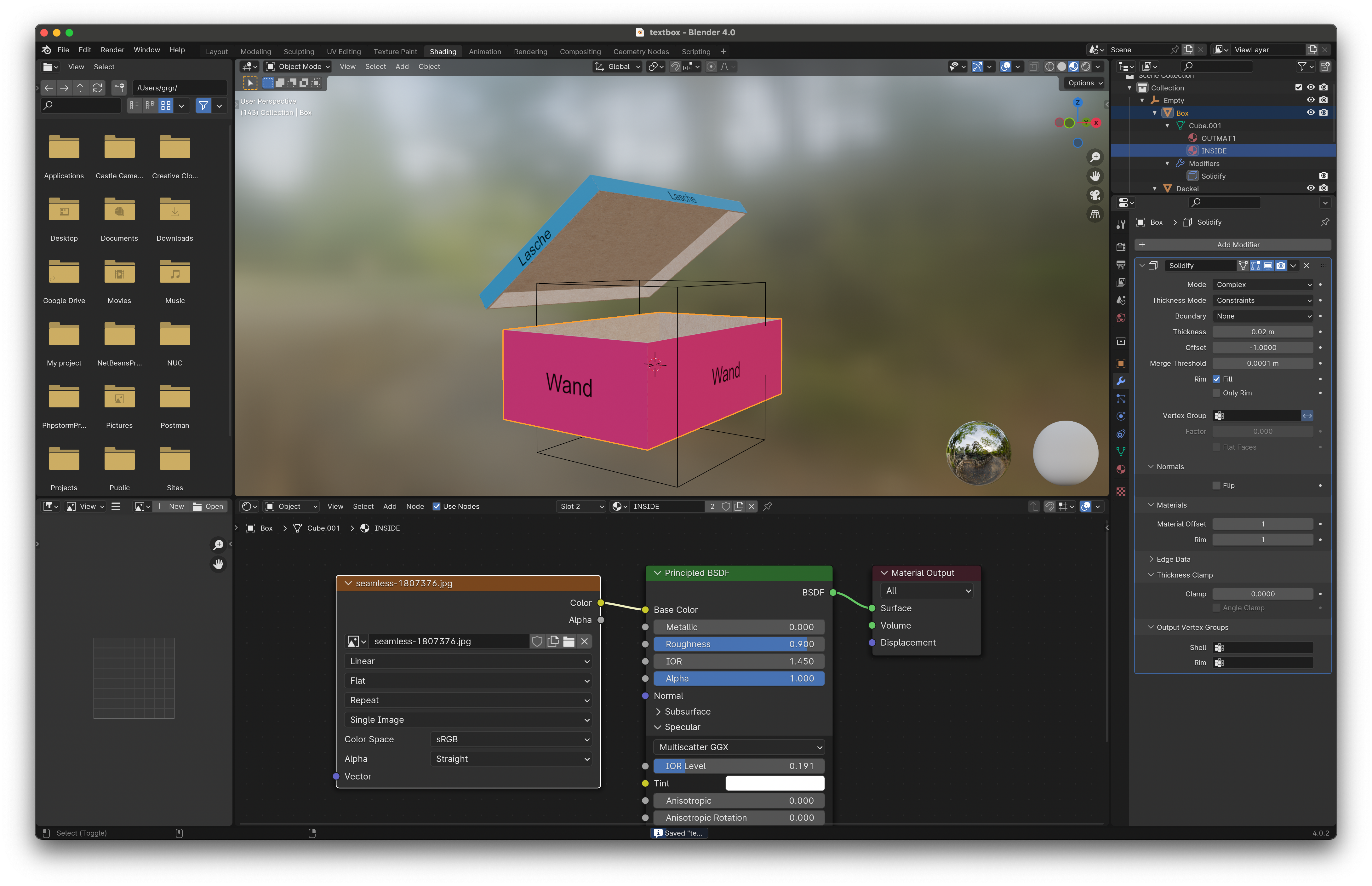Click the refresh icon in file browser
1372x886 pixels.
point(97,88)
